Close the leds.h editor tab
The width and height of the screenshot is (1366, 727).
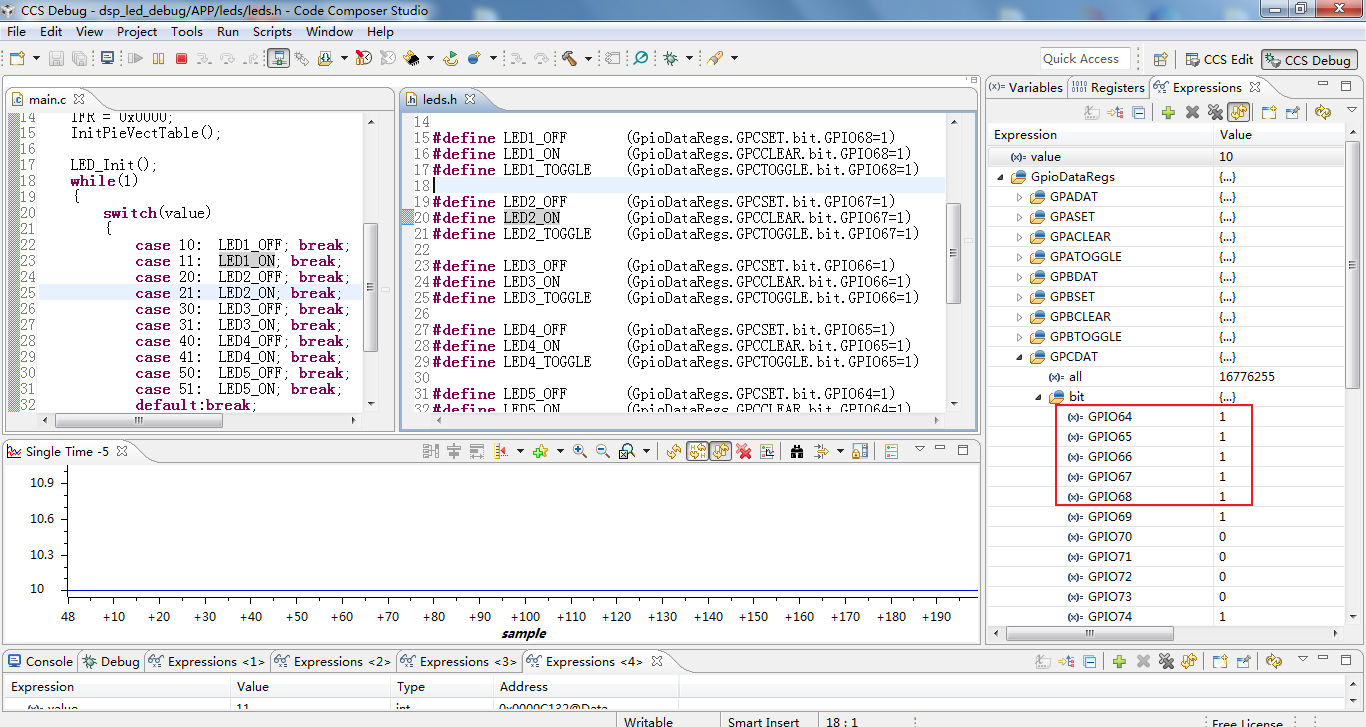pos(470,99)
